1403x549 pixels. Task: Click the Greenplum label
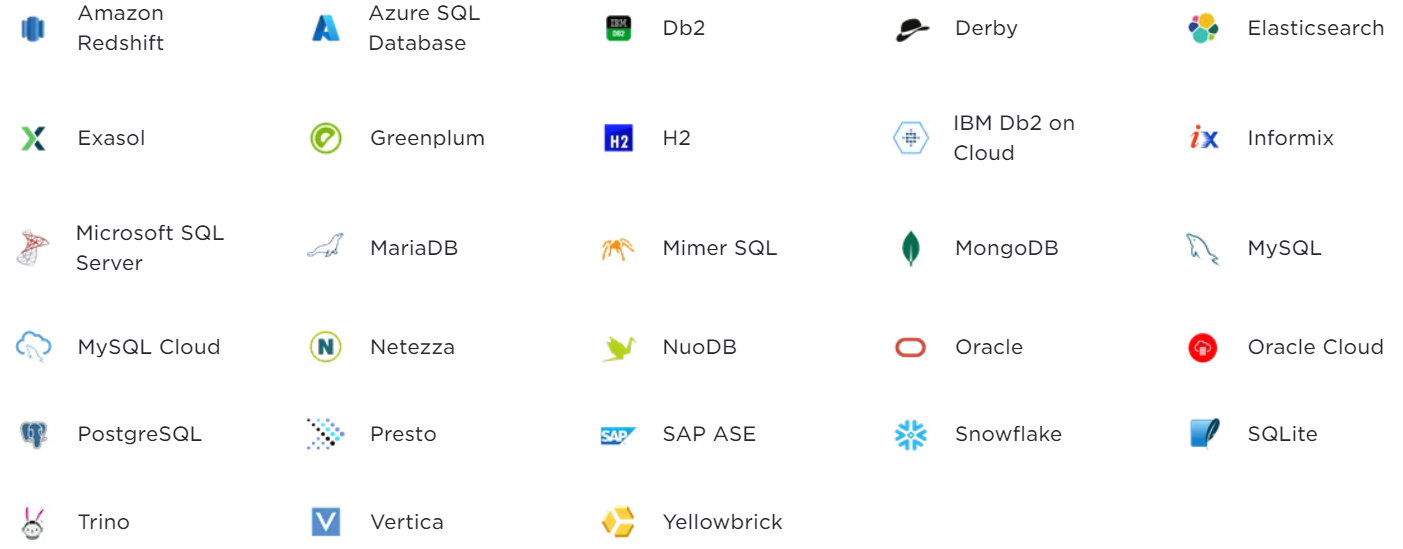[427, 138]
